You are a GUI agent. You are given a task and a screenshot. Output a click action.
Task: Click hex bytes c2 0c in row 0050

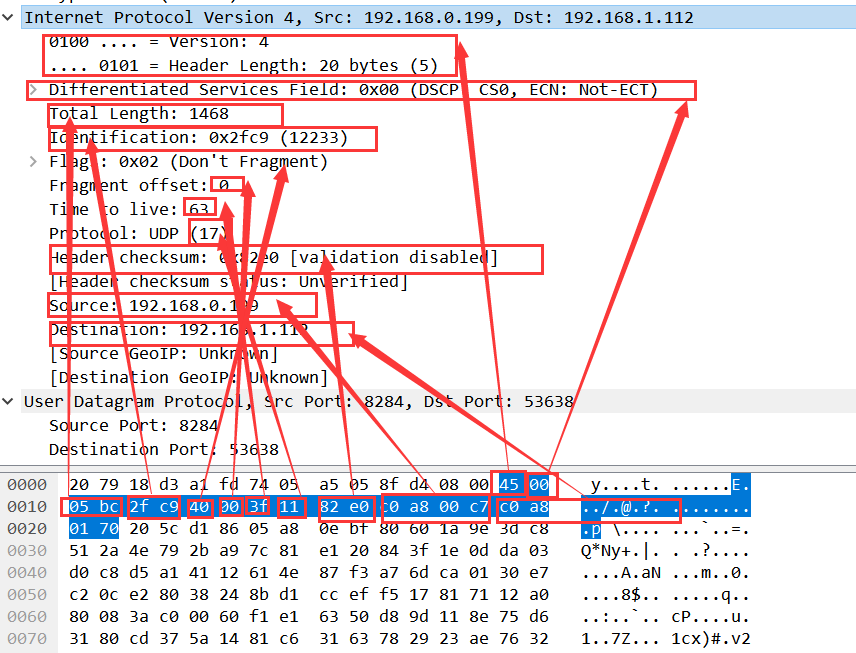[94, 595]
